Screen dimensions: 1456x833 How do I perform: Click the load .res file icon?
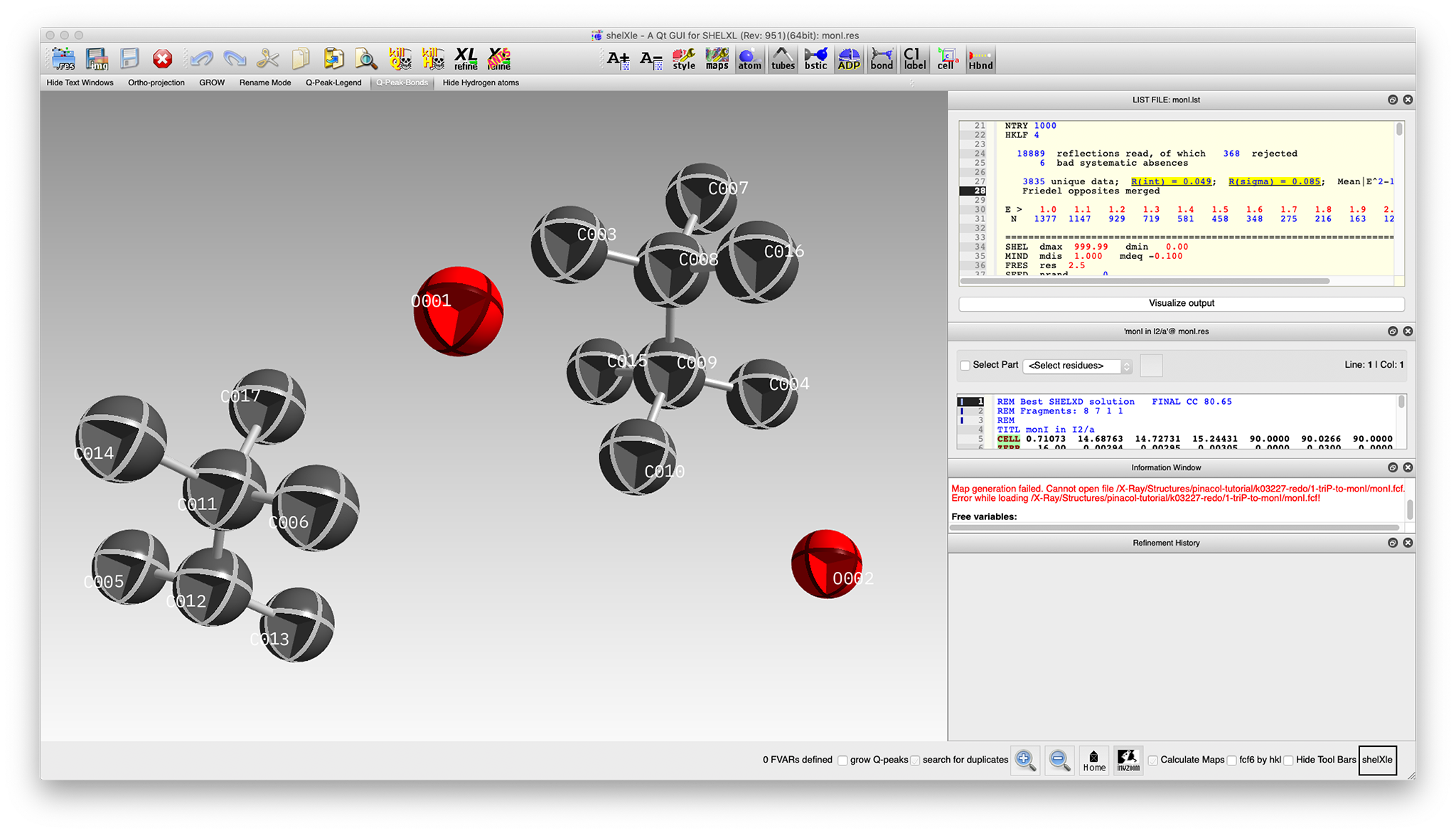pos(63,59)
